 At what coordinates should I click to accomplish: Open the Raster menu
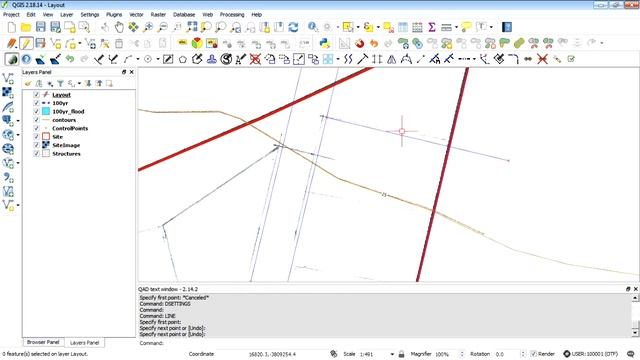click(x=158, y=15)
